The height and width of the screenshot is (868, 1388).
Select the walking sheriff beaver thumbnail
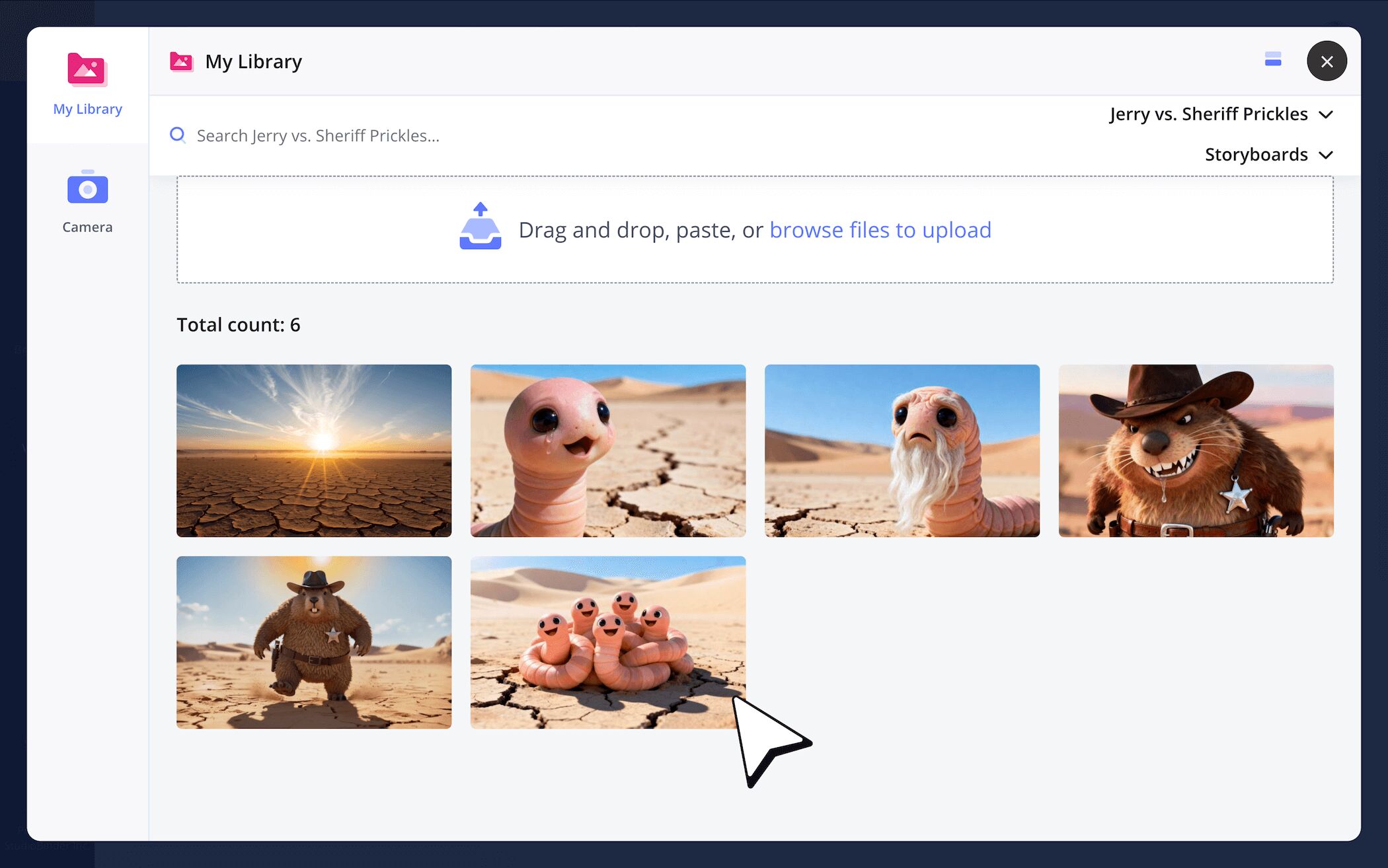coord(314,642)
